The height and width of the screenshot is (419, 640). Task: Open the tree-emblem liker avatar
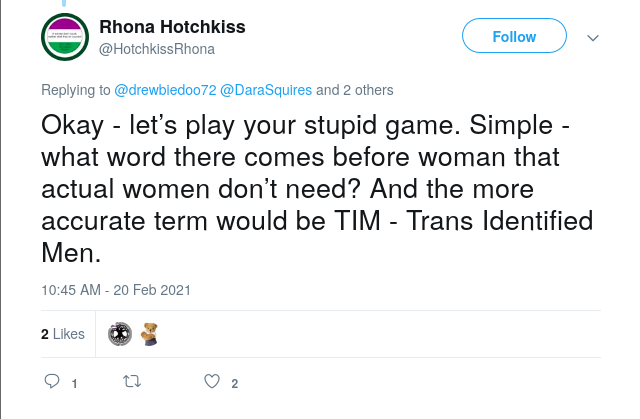point(120,333)
